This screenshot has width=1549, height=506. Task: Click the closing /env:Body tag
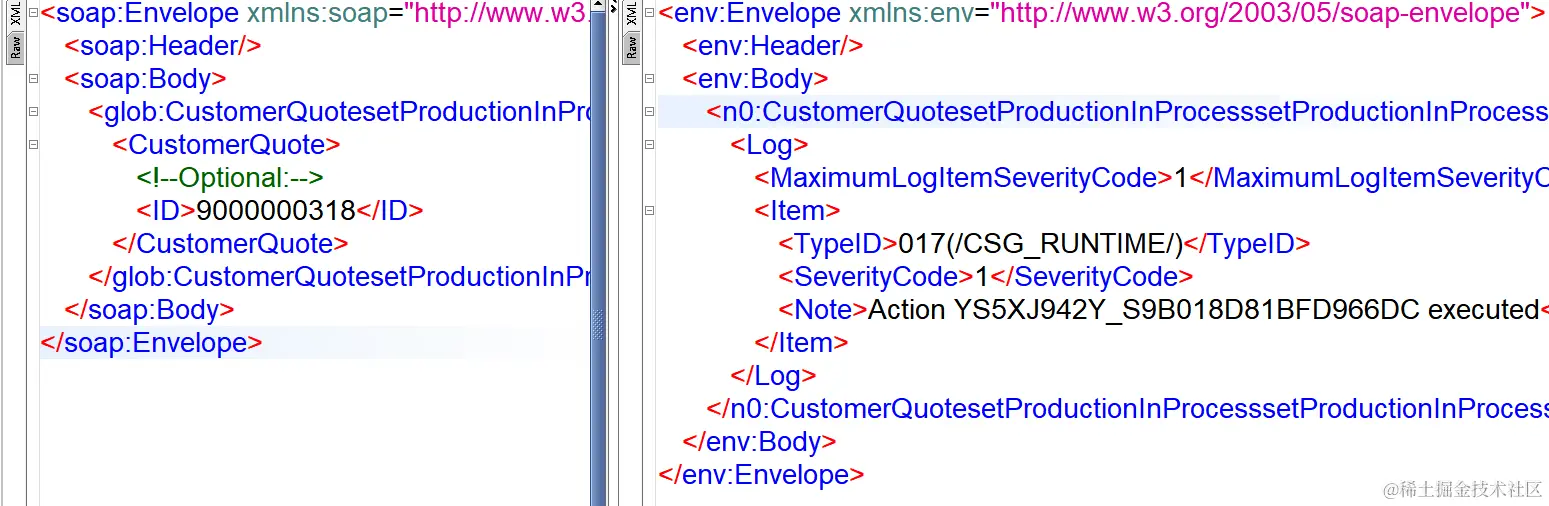click(x=759, y=442)
